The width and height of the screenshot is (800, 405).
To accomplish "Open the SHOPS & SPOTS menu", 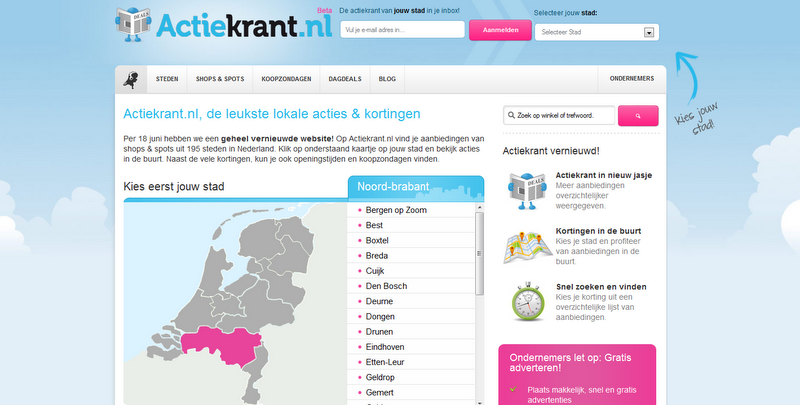I will pos(220,79).
